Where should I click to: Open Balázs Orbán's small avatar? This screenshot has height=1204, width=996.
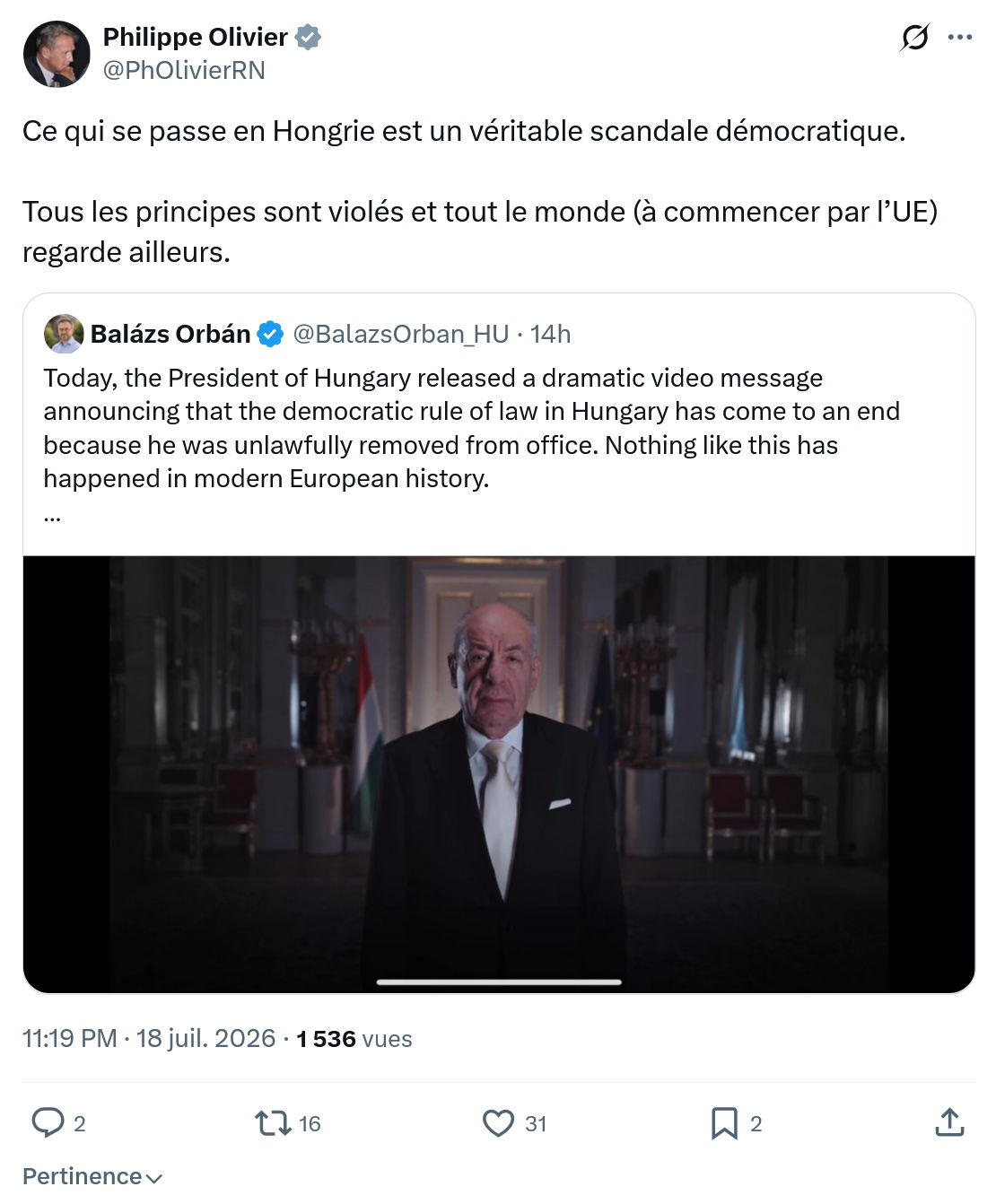[x=64, y=334]
